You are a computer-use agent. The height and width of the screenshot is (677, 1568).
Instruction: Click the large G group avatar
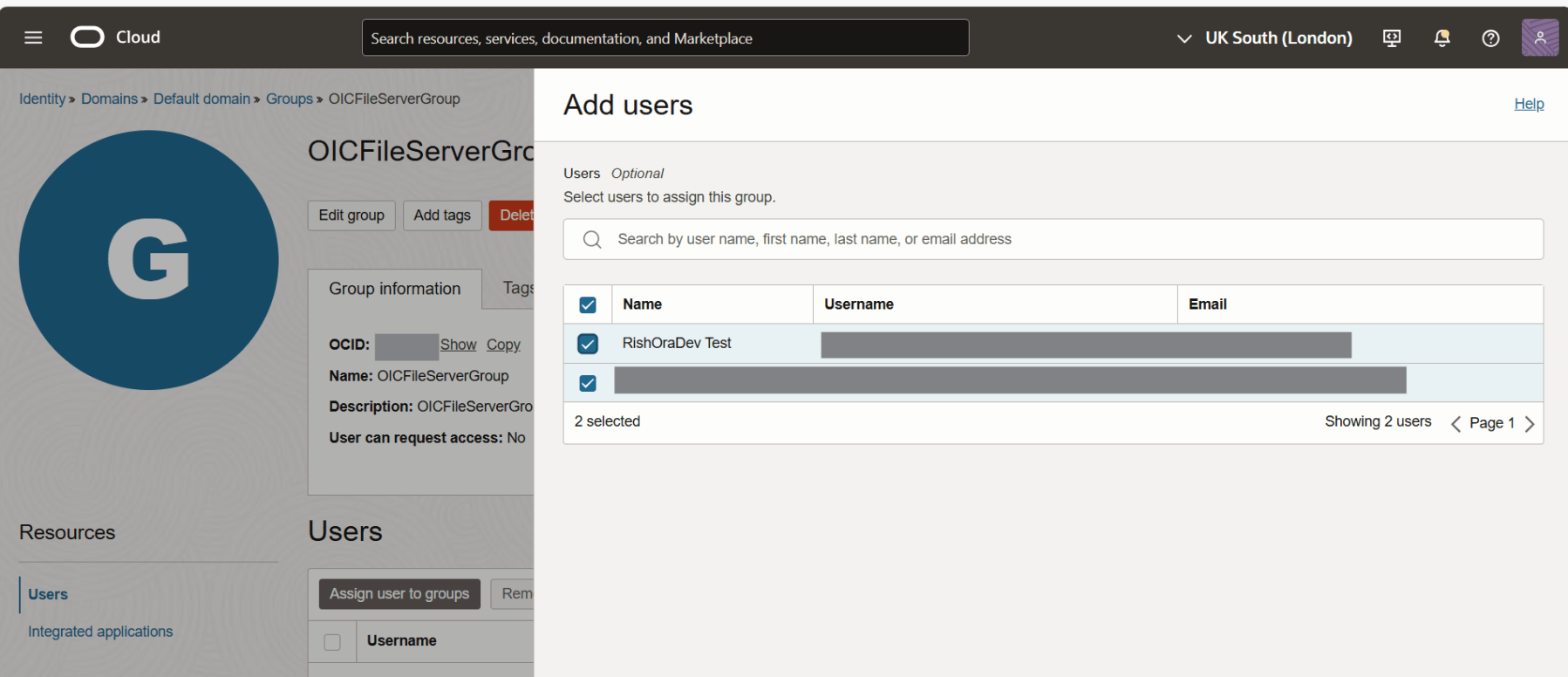[148, 260]
